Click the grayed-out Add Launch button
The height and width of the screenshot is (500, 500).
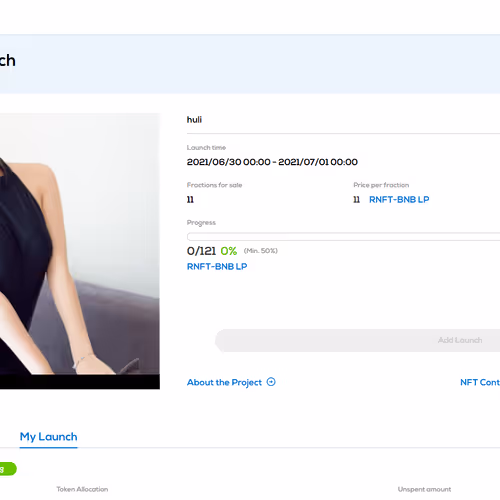click(x=357, y=340)
